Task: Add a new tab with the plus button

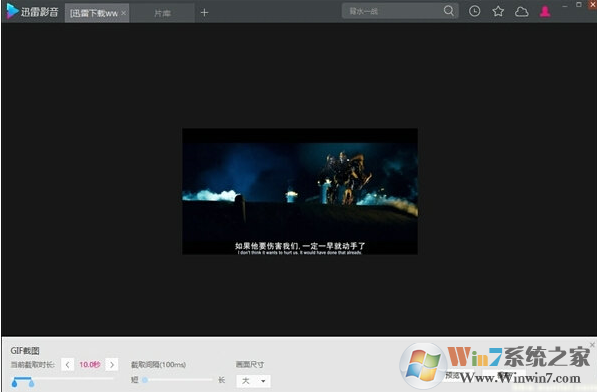Action: tap(204, 13)
